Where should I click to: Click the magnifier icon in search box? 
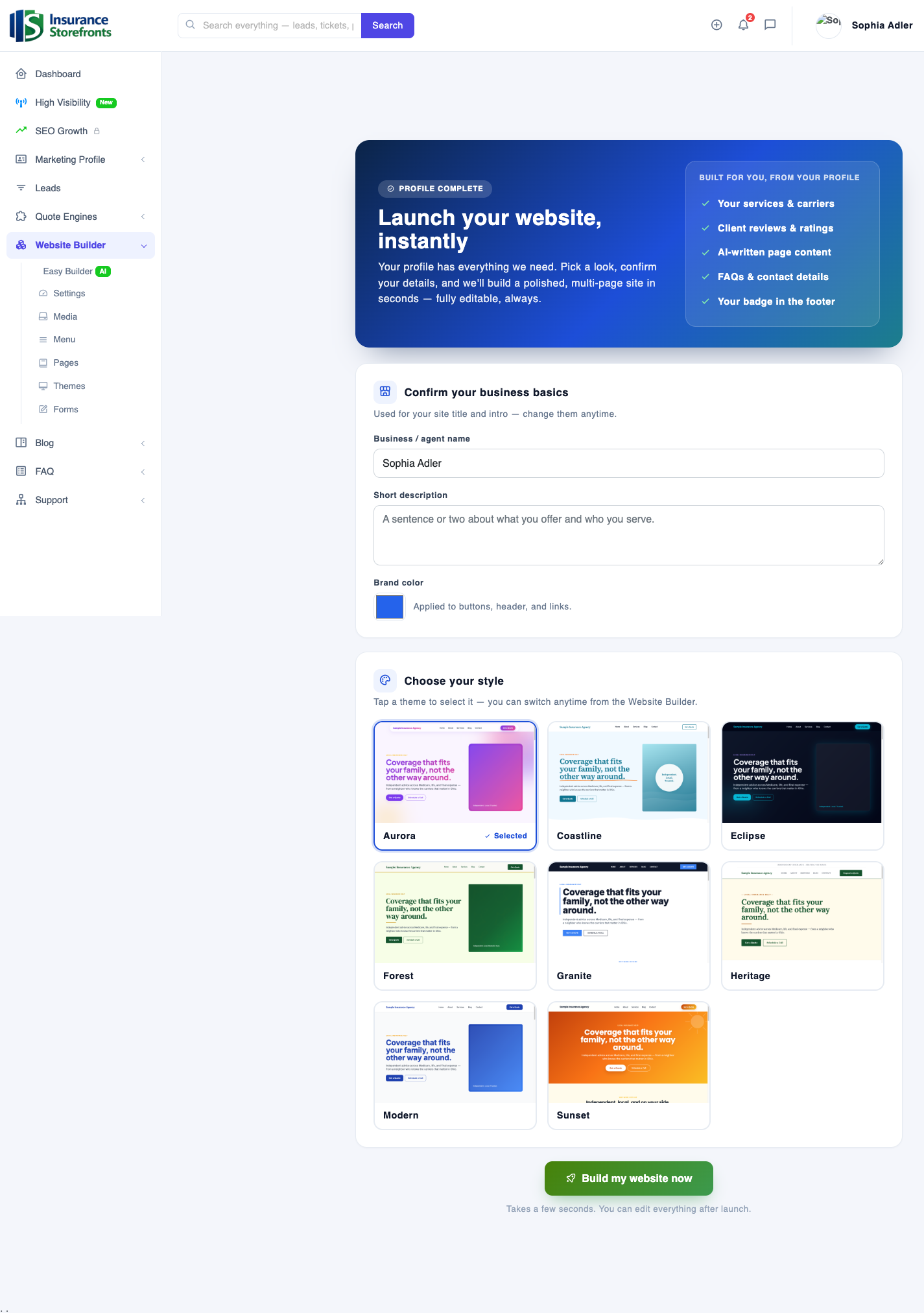pyautogui.click(x=191, y=25)
